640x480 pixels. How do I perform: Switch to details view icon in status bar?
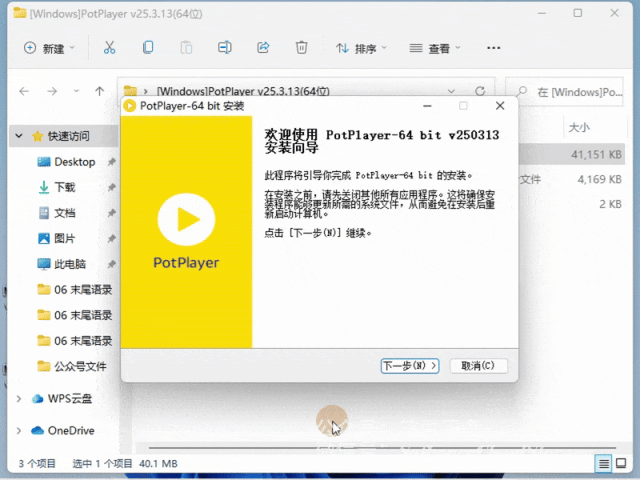coord(604,463)
